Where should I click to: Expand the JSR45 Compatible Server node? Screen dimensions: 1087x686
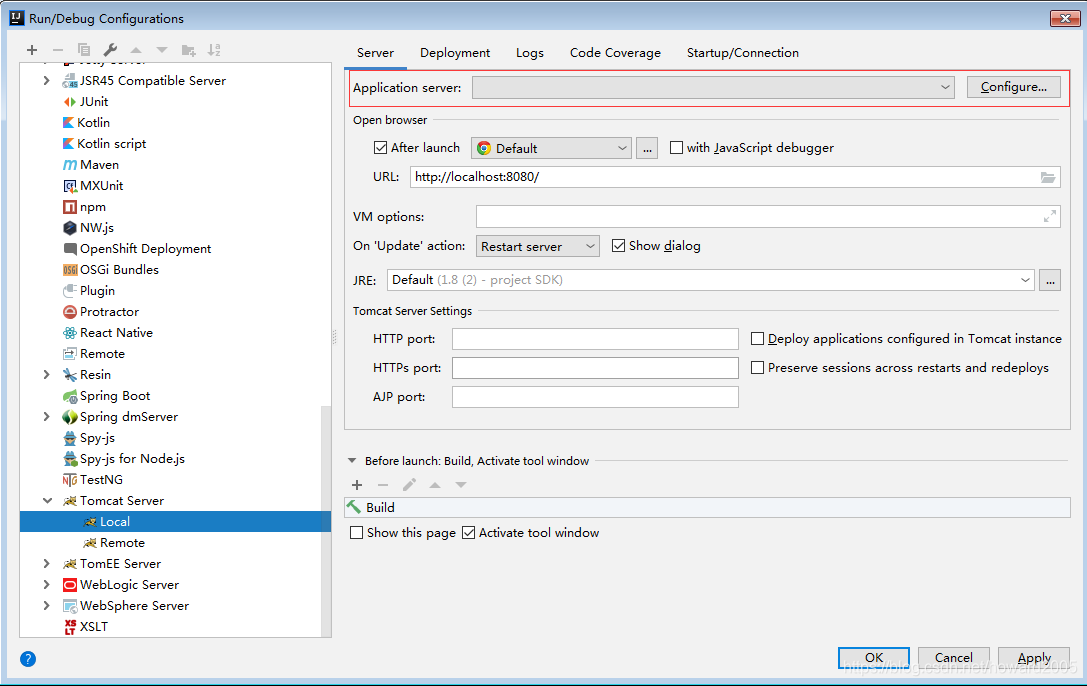click(x=46, y=81)
